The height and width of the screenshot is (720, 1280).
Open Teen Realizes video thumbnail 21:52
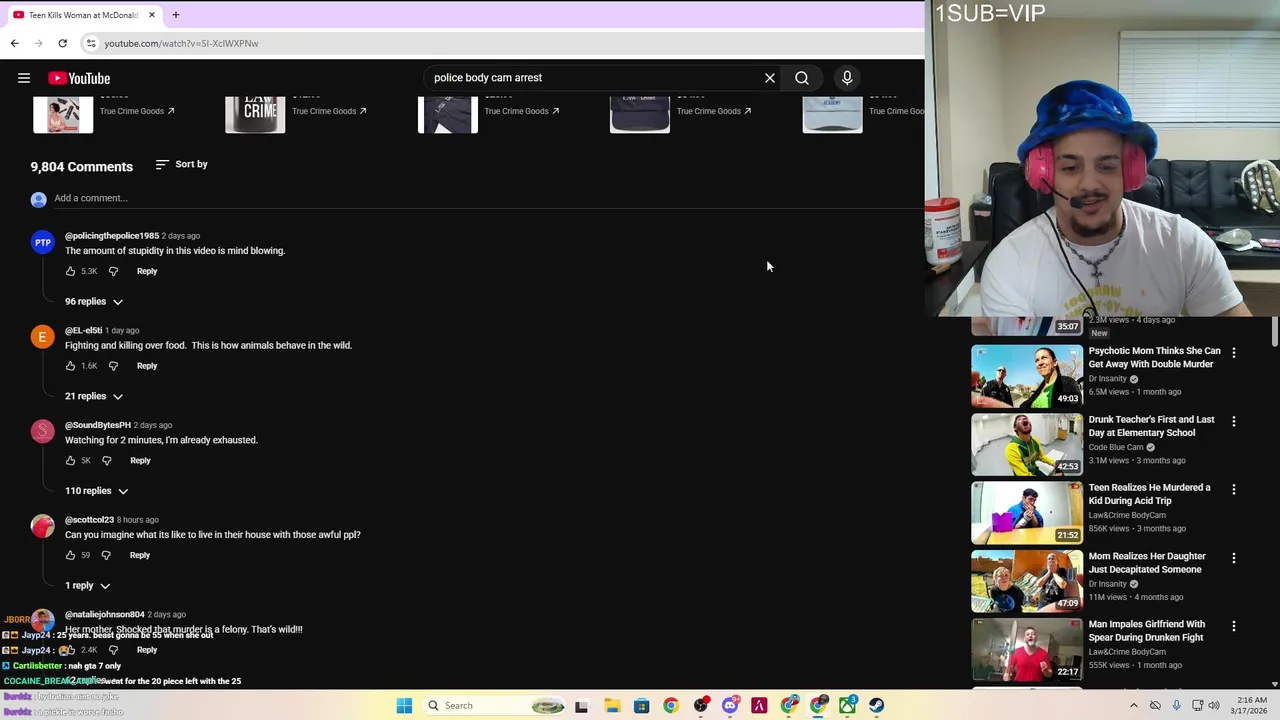[1027, 513]
